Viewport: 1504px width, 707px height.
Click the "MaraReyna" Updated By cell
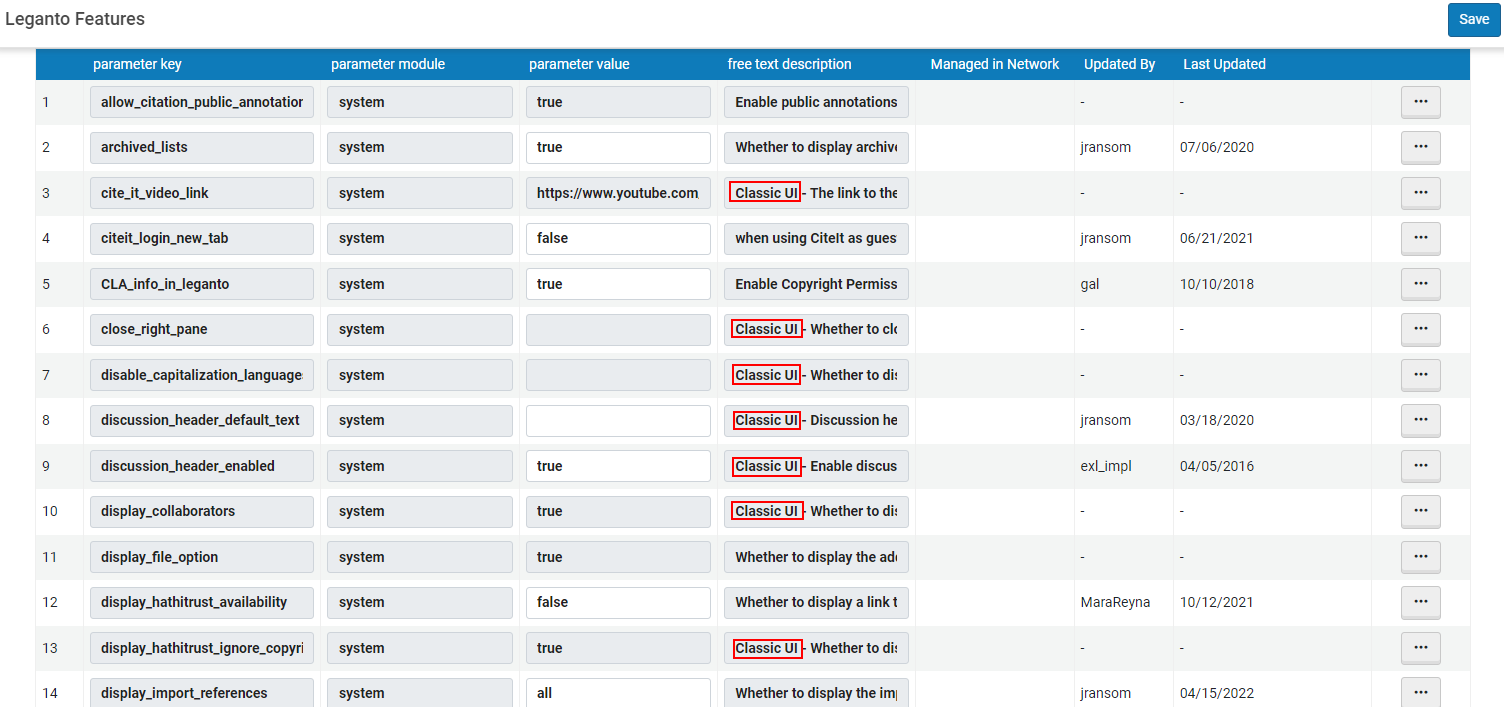click(x=1115, y=602)
